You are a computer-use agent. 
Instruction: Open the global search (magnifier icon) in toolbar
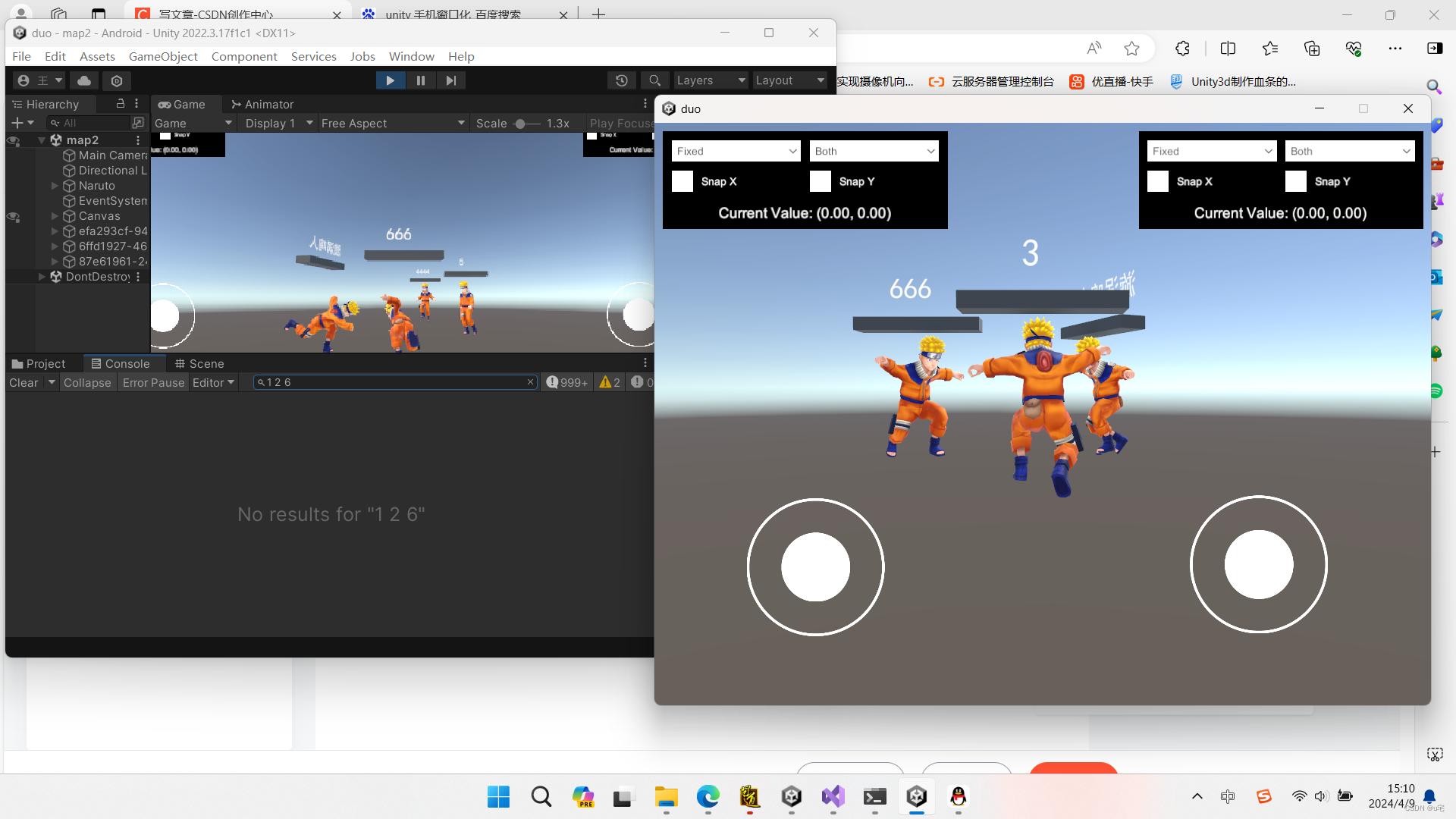[x=654, y=80]
